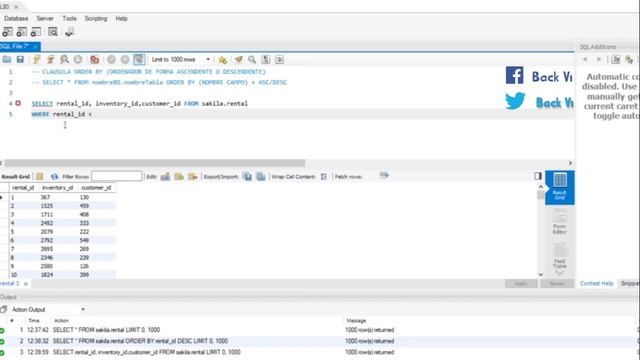Select the SQL File 7 tab
This screenshot has width=640, height=360.
pyautogui.click(x=15, y=47)
